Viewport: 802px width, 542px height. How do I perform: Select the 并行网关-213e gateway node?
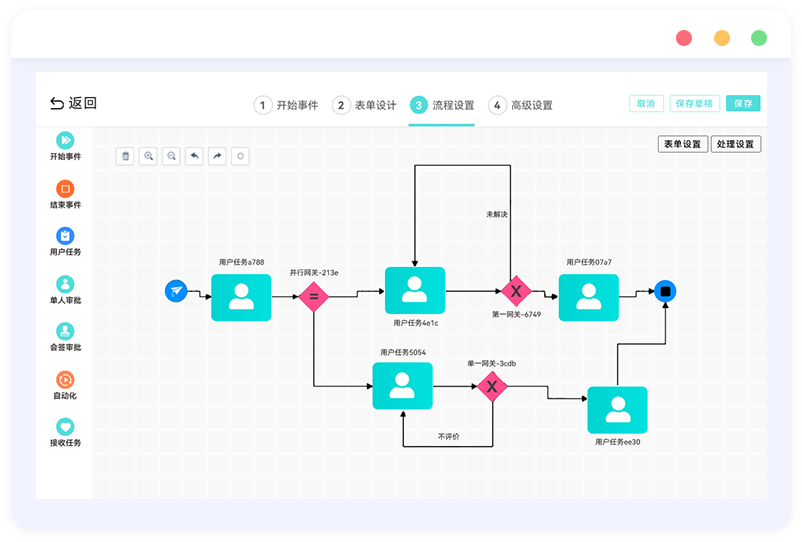(x=314, y=296)
